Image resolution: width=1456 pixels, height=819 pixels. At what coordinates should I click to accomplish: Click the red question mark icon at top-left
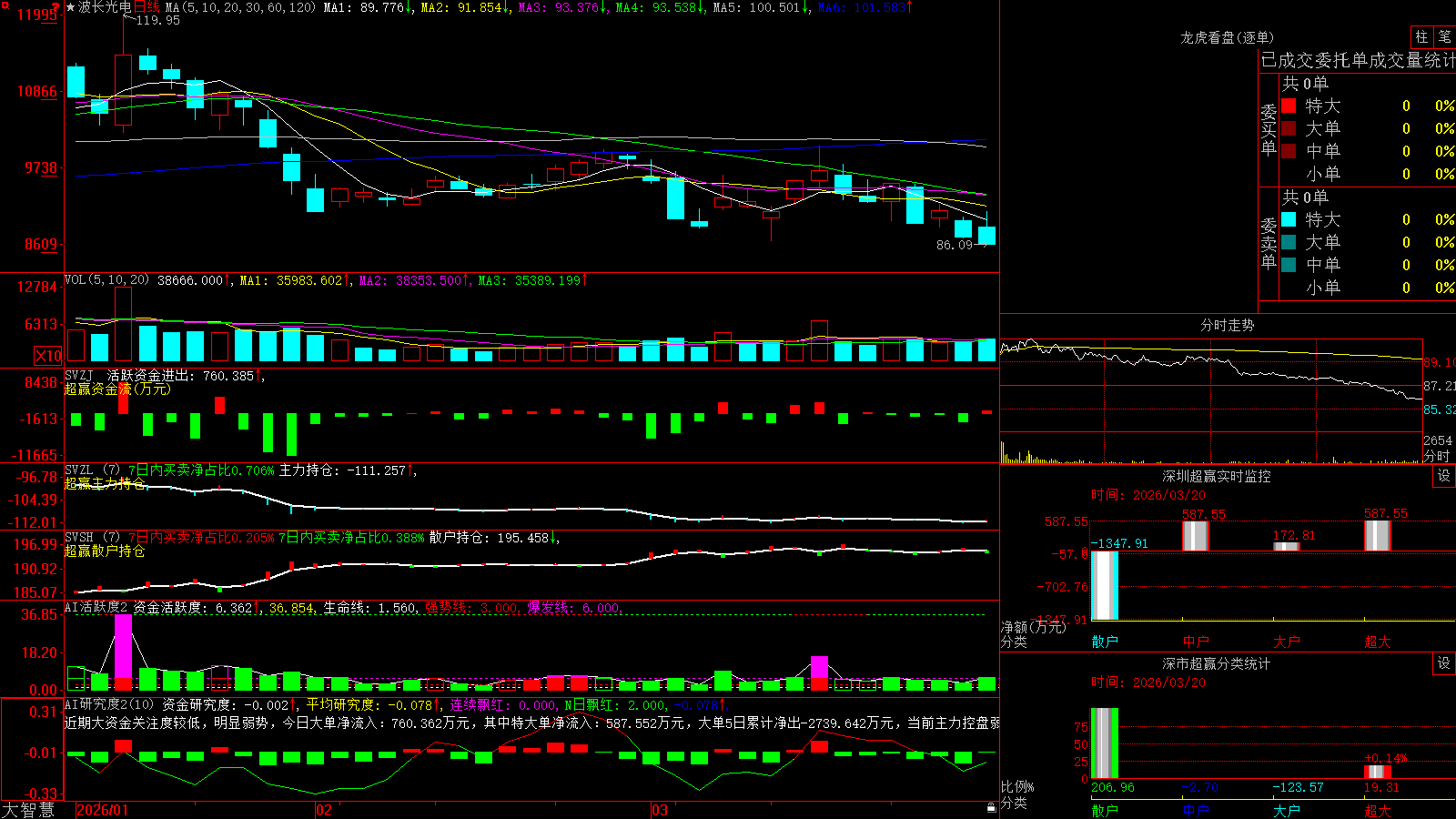(x=56, y=6)
